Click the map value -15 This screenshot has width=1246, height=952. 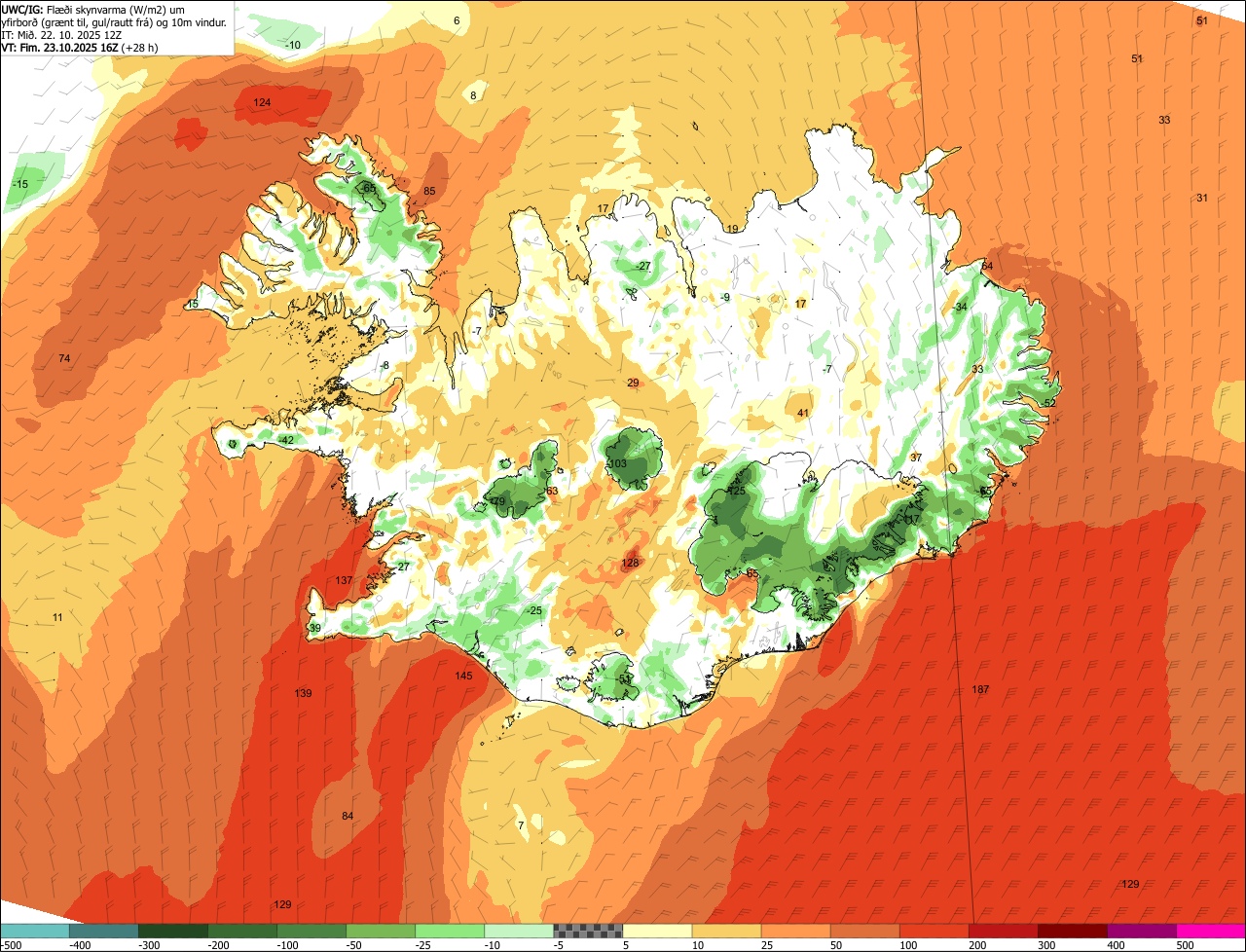coord(20,184)
